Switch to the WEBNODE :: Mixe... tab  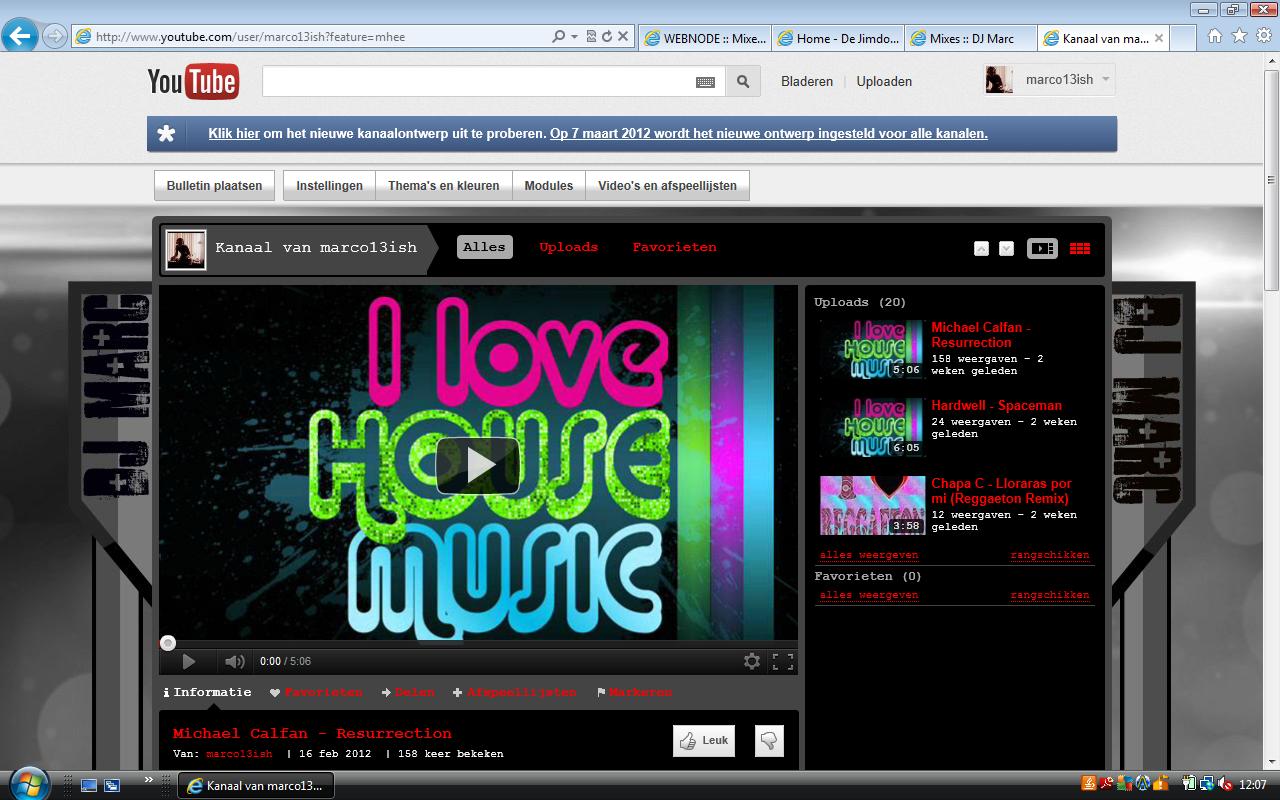(704, 38)
